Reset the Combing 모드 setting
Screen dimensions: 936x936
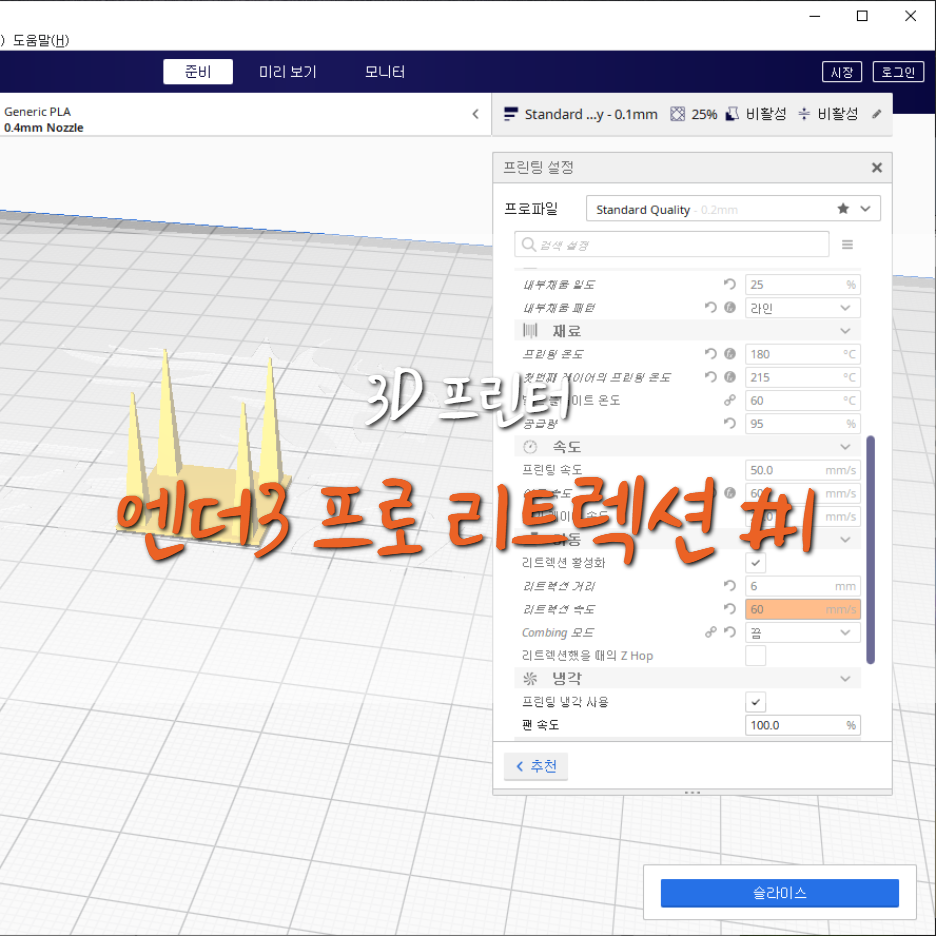(729, 632)
